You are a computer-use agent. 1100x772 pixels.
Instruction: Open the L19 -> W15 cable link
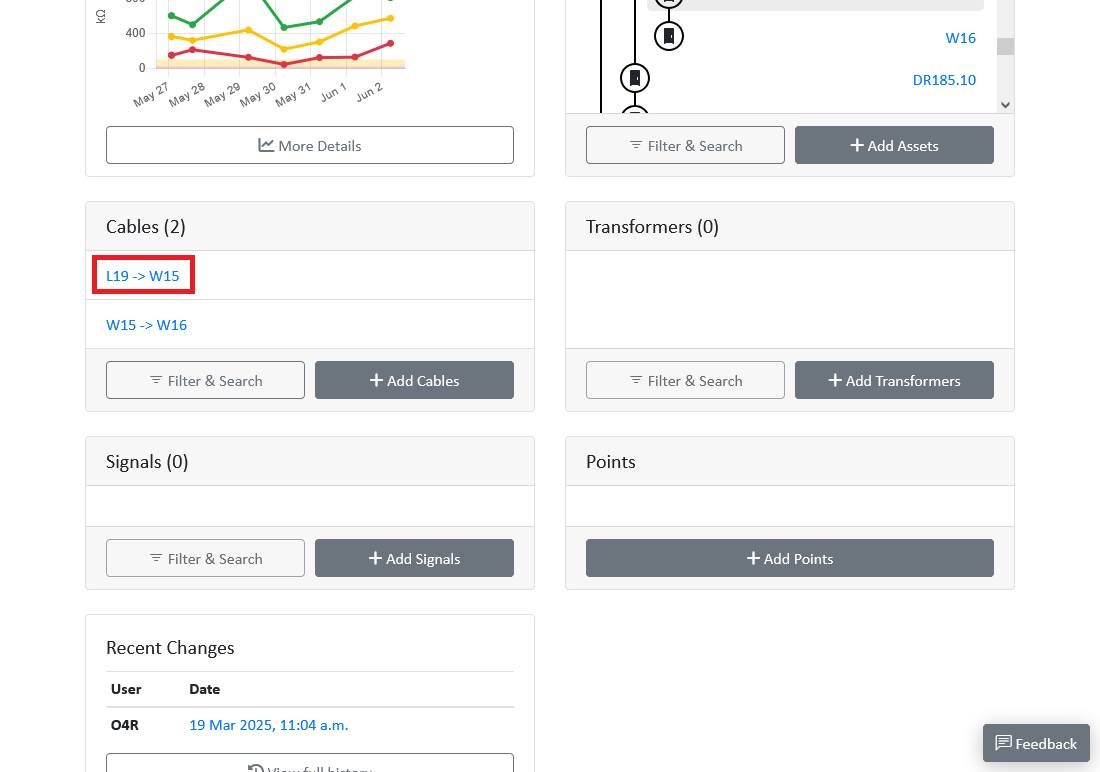pyautogui.click(x=142, y=276)
